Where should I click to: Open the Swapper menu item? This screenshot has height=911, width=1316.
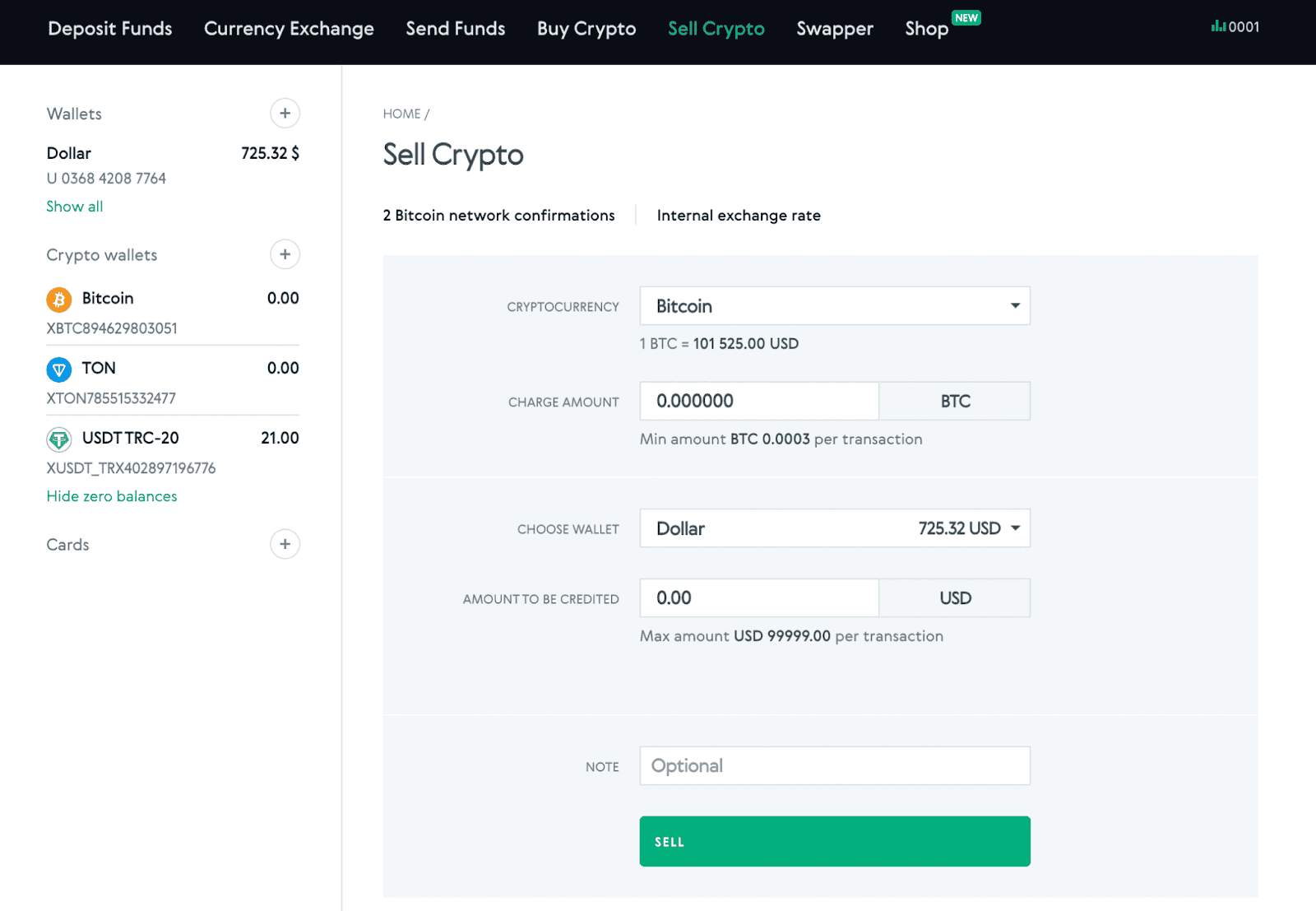(834, 28)
